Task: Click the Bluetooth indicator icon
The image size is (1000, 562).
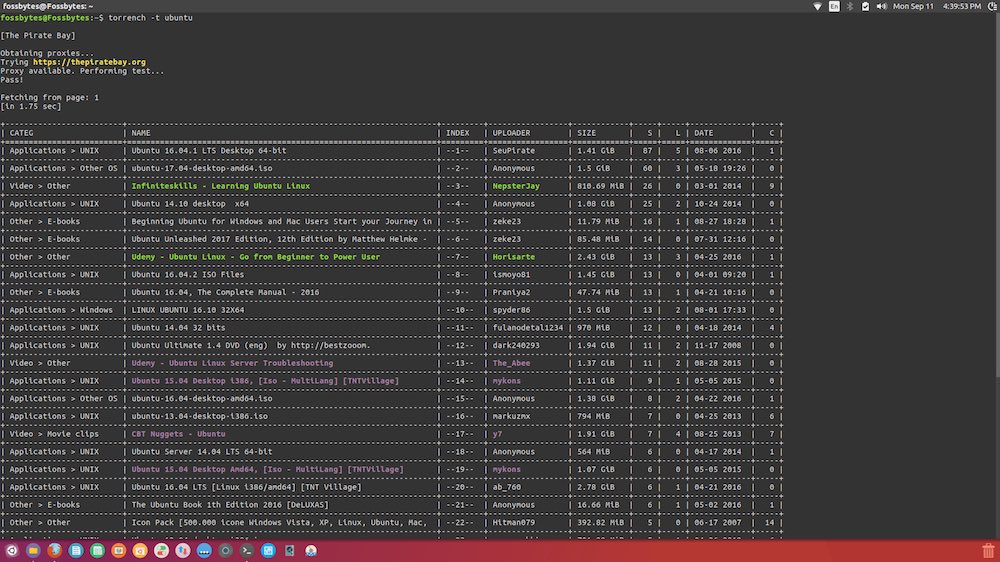Action: pyautogui.click(x=850, y=7)
